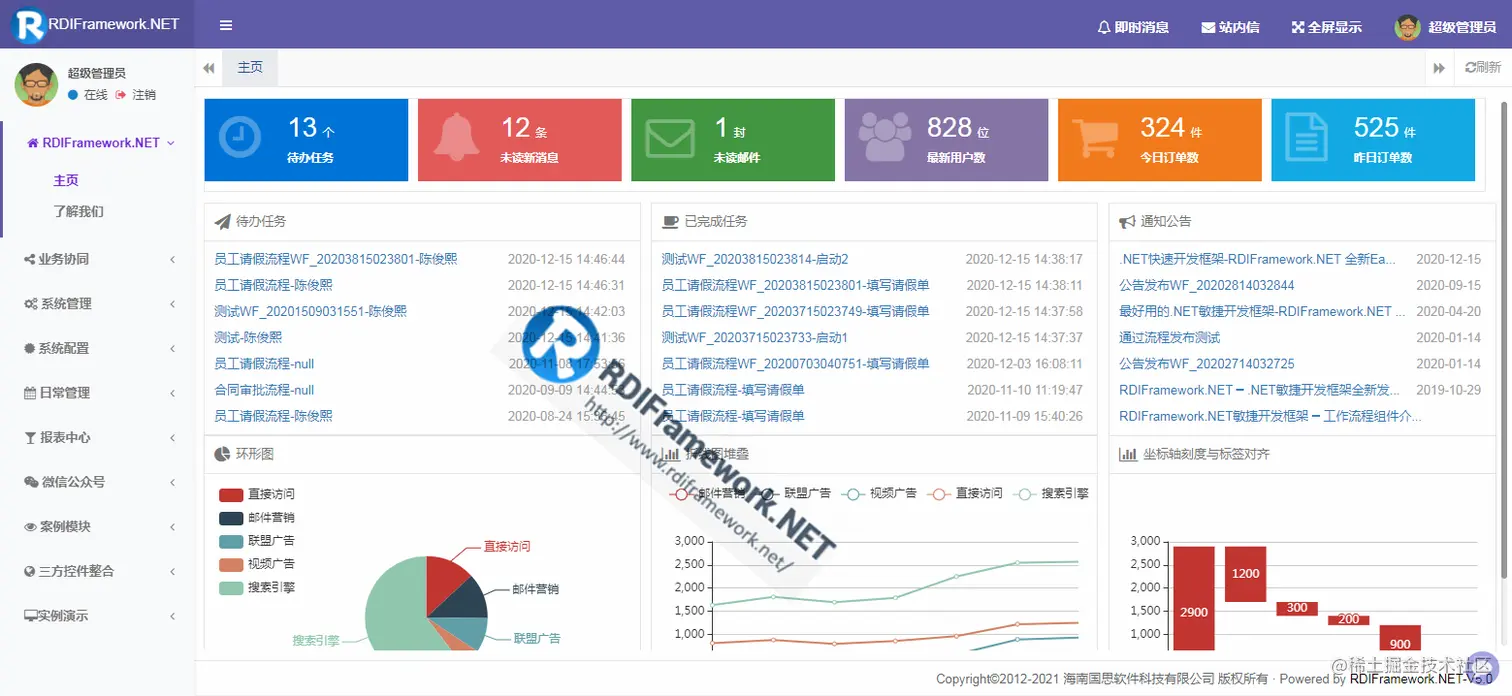Viewport: 1512px width, 696px height.
Task: Click megaphone icon in 通知公告 header
Action: (x=1127, y=222)
